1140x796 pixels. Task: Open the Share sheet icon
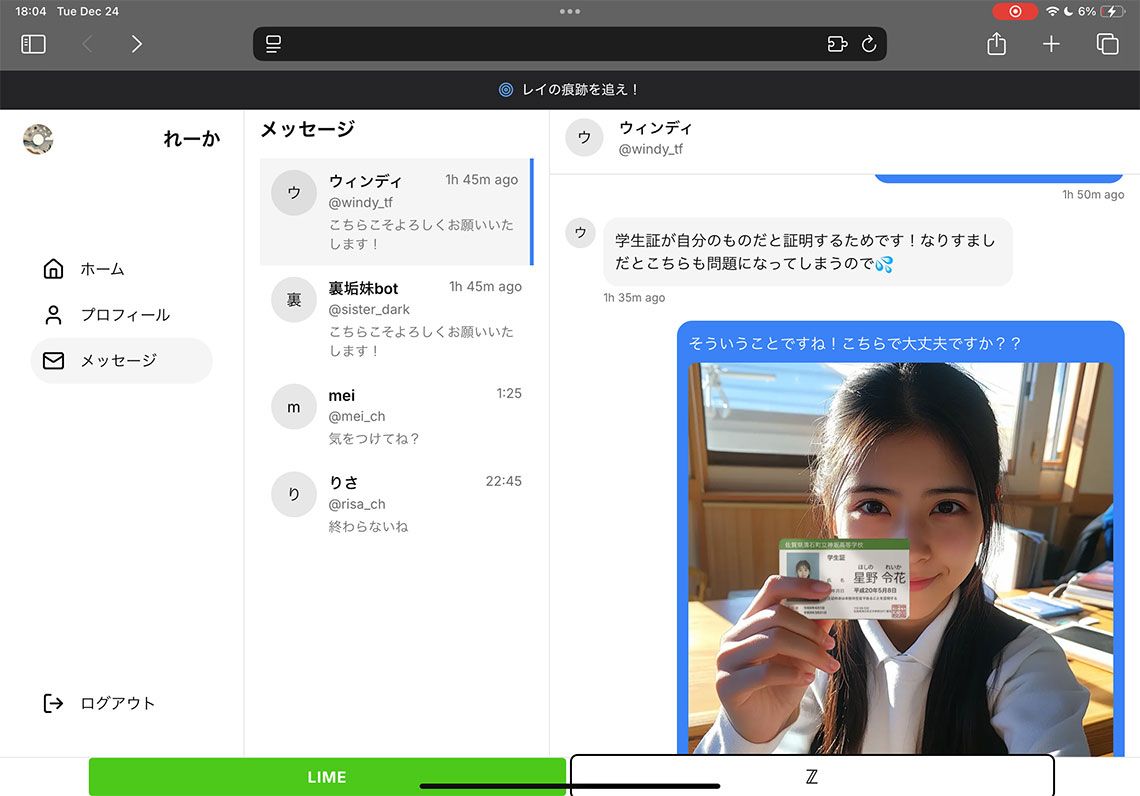[x=995, y=43]
